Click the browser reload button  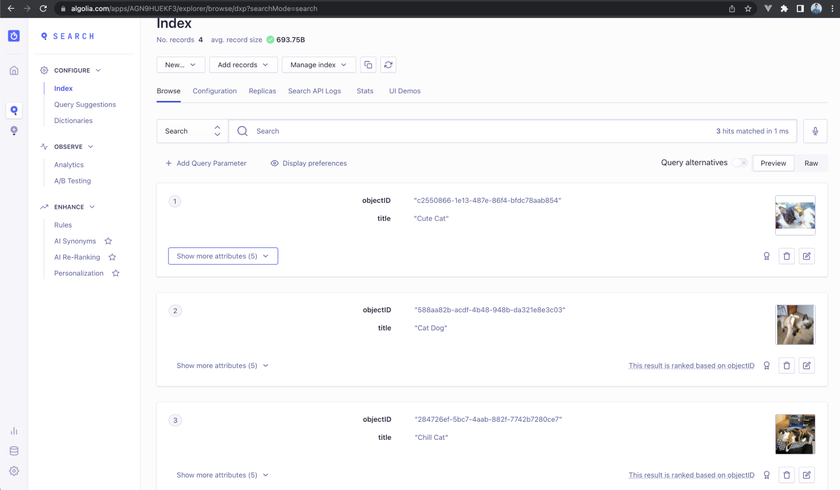43,9
